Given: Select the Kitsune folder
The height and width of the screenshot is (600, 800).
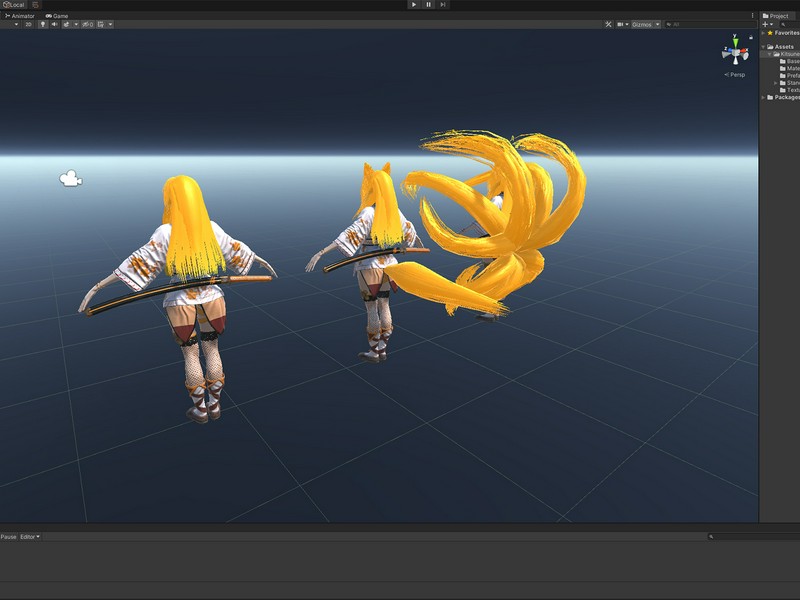Looking at the screenshot, I should click(x=786, y=54).
